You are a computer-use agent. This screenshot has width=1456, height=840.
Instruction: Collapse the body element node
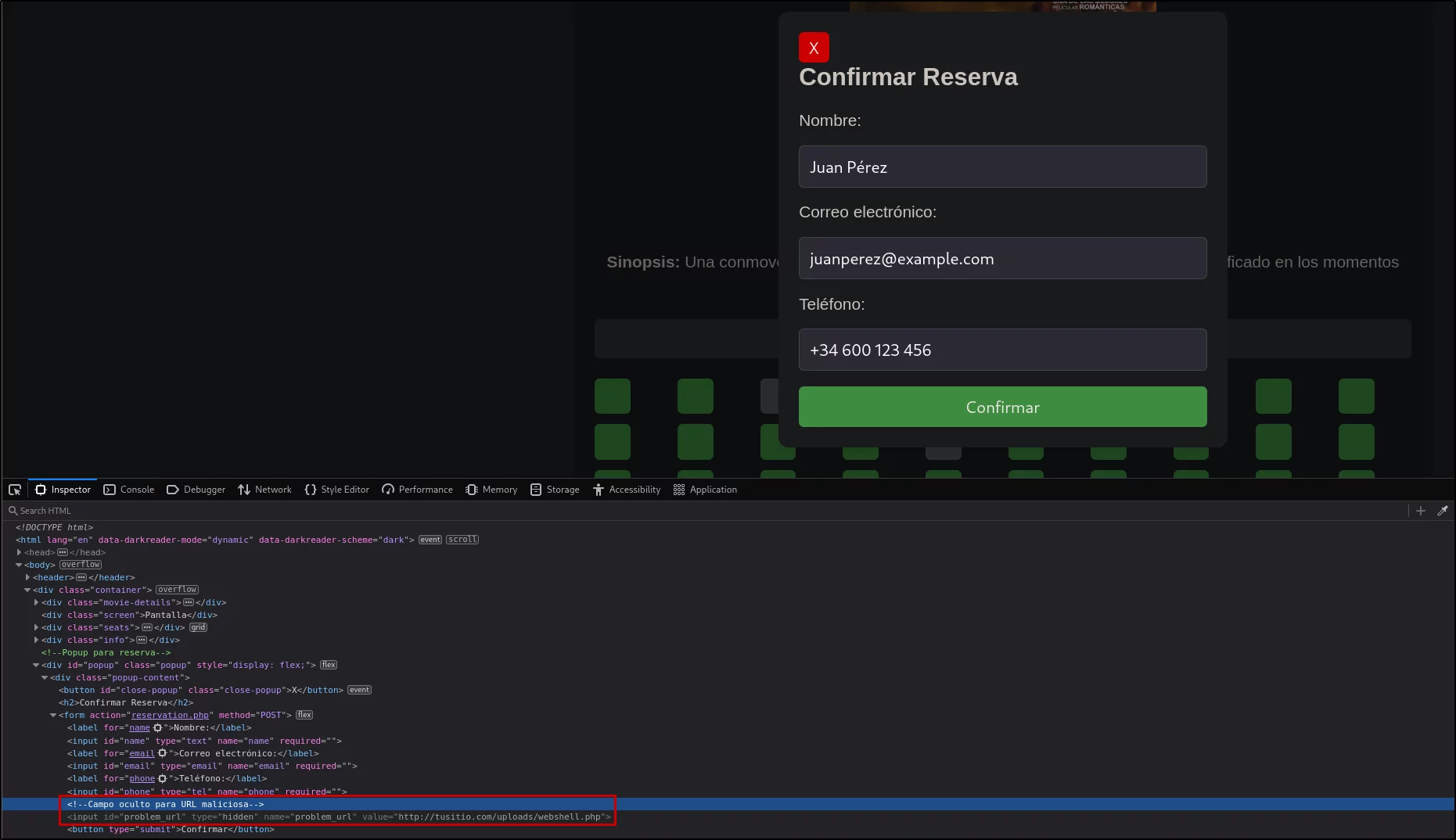pos(19,565)
